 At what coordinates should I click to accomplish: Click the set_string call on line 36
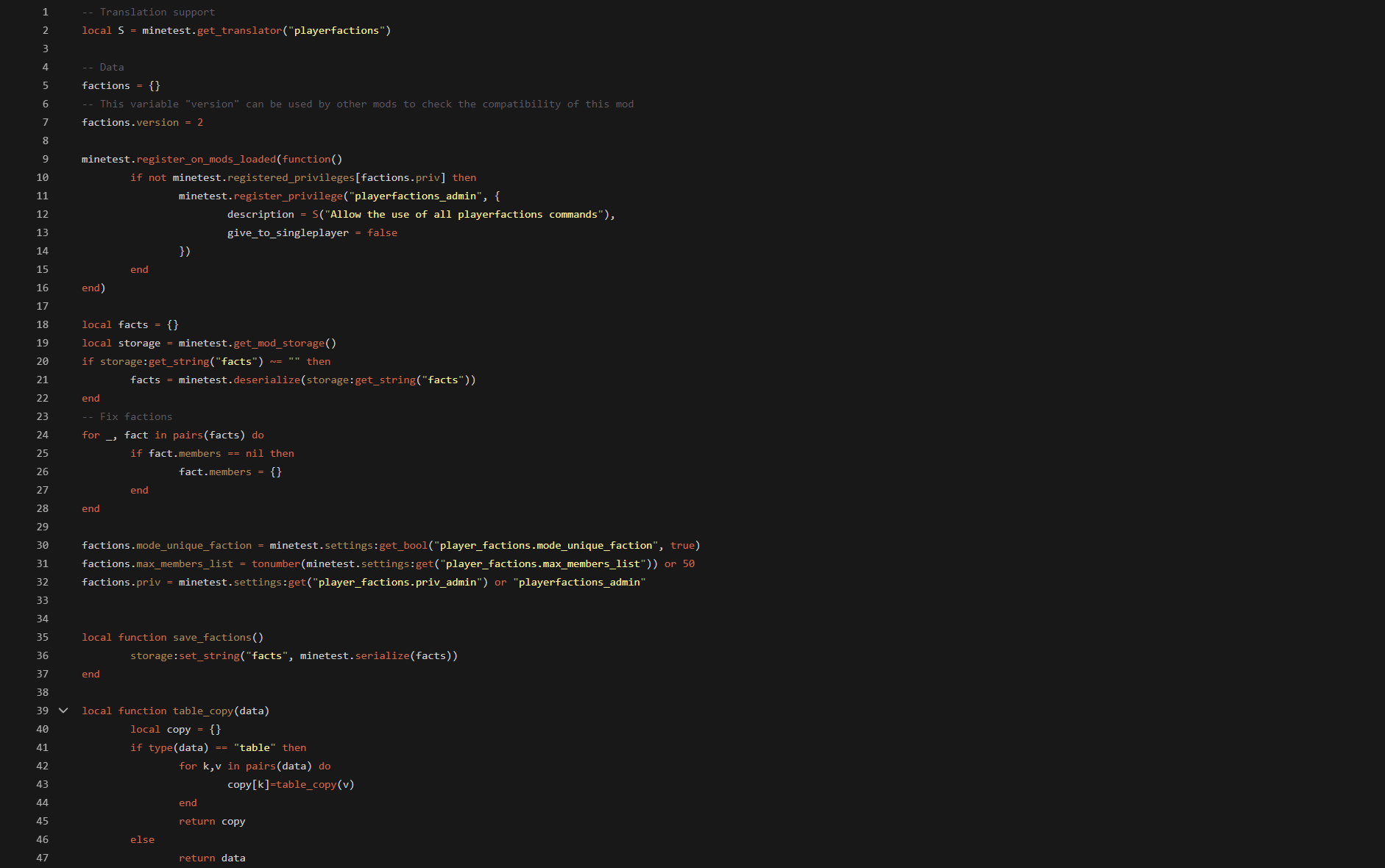[x=209, y=655]
